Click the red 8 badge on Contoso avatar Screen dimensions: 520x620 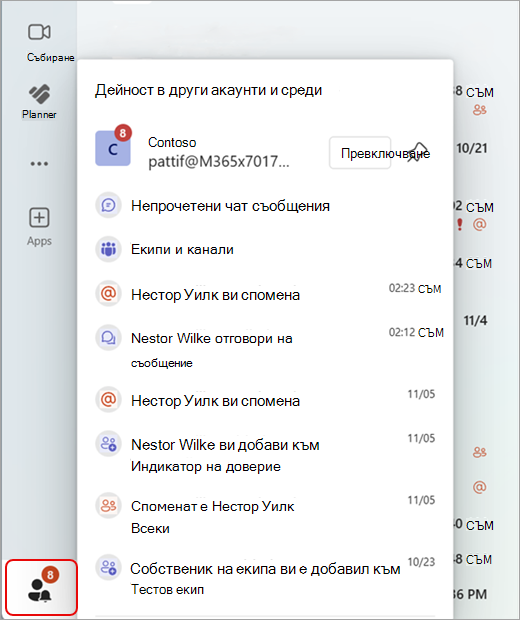click(123, 133)
